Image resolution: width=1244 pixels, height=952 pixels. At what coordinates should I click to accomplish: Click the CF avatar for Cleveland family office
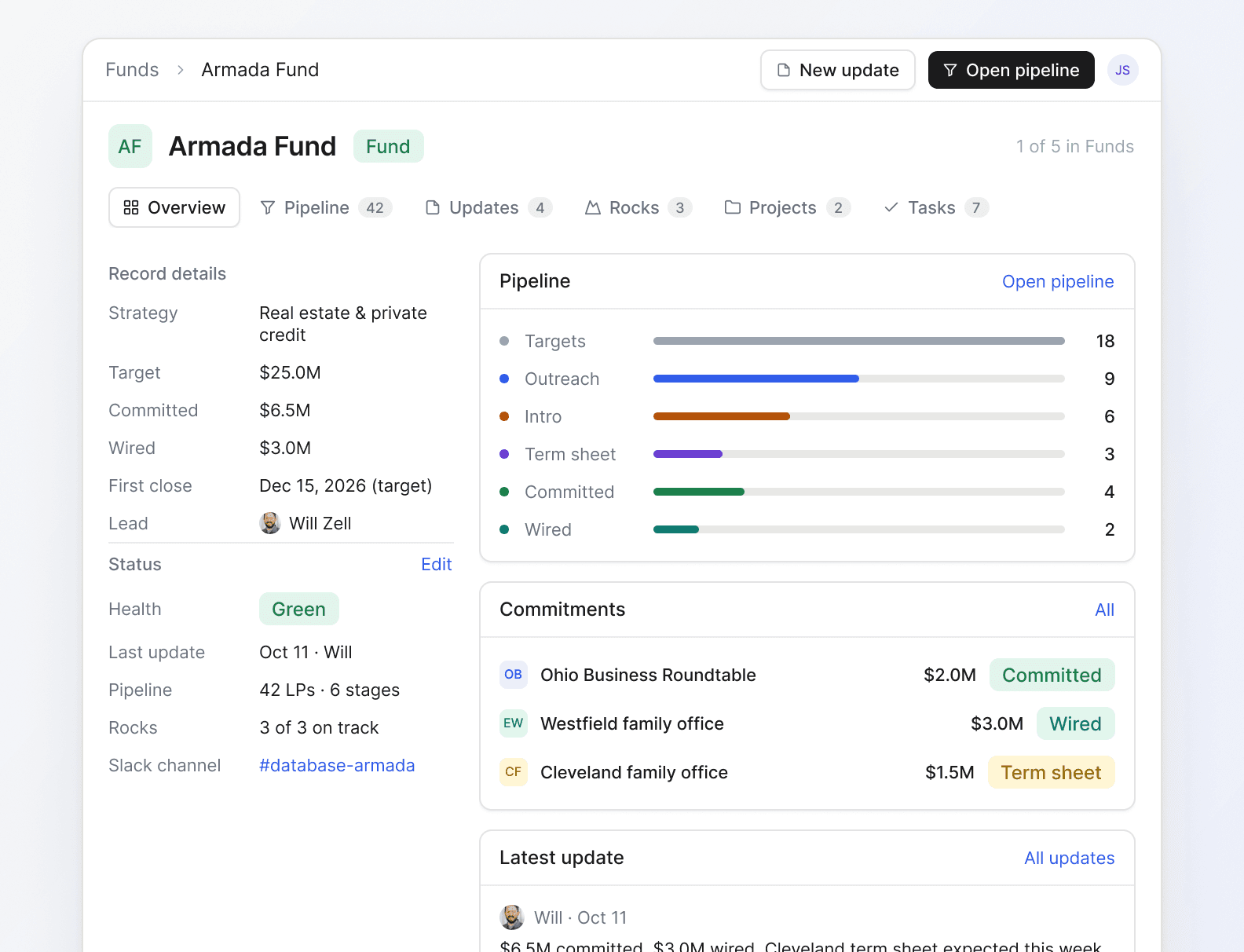(x=514, y=772)
